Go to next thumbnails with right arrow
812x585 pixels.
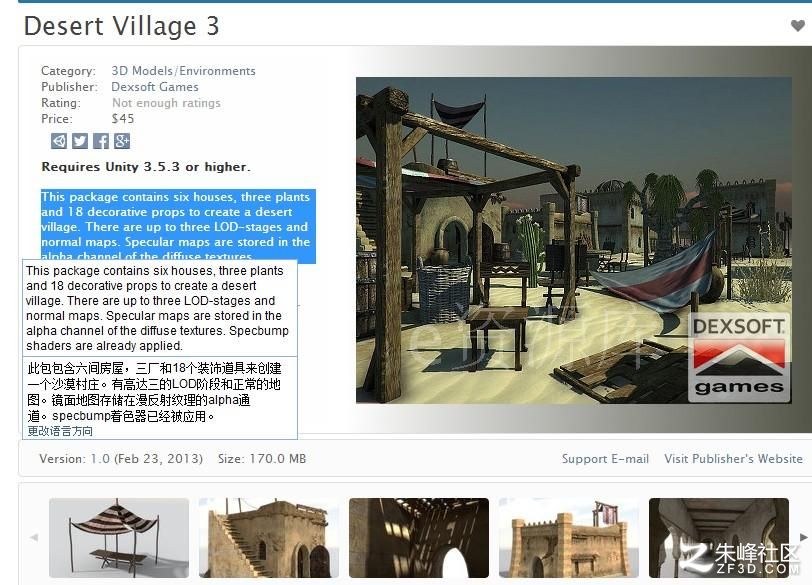[x=804, y=537]
